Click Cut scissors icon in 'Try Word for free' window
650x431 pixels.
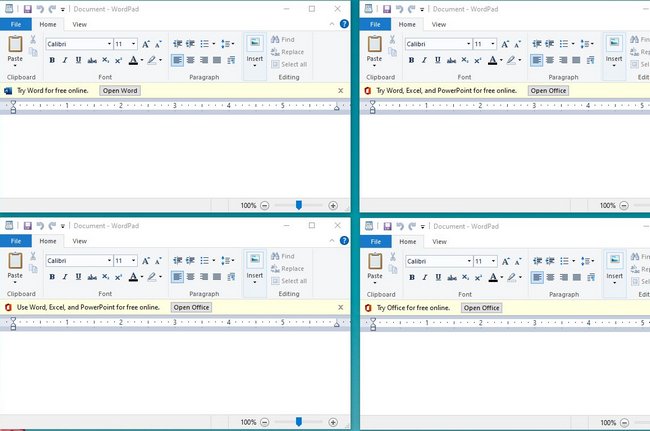(33, 39)
